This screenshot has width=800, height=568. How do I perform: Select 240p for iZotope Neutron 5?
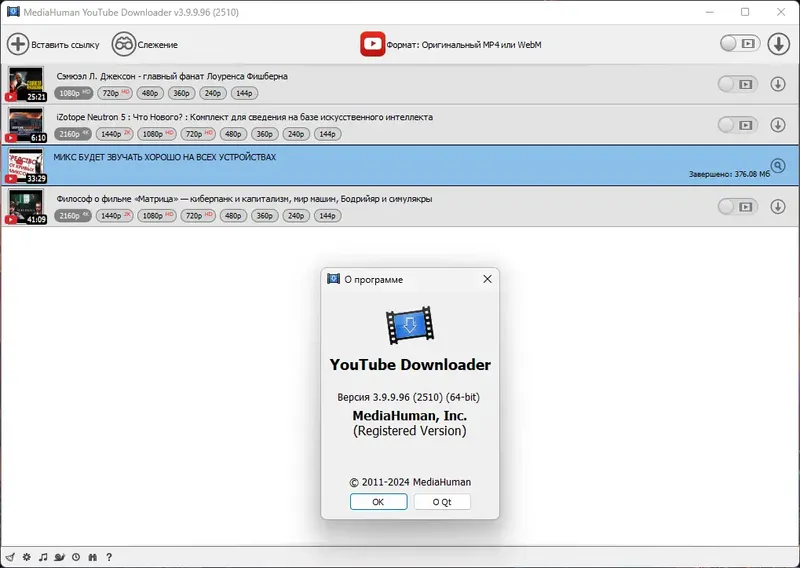296,134
